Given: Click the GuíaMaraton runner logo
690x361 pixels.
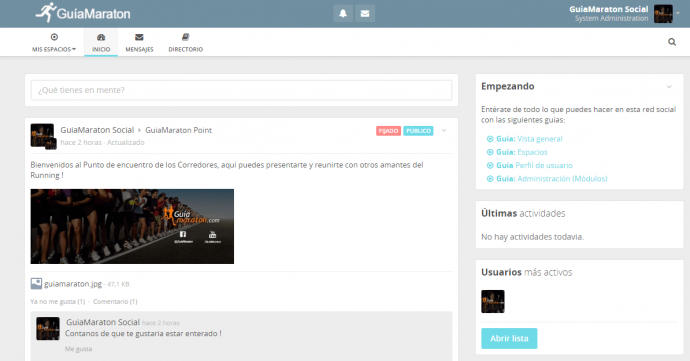Looking at the screenshot, I should click(x=83, y=13).
